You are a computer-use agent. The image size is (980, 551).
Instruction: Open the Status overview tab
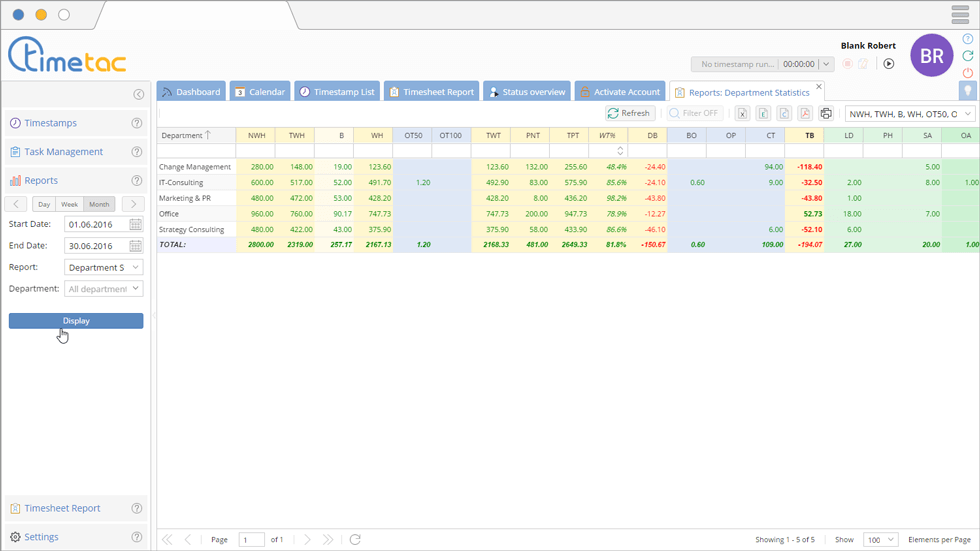click(526, 92)
